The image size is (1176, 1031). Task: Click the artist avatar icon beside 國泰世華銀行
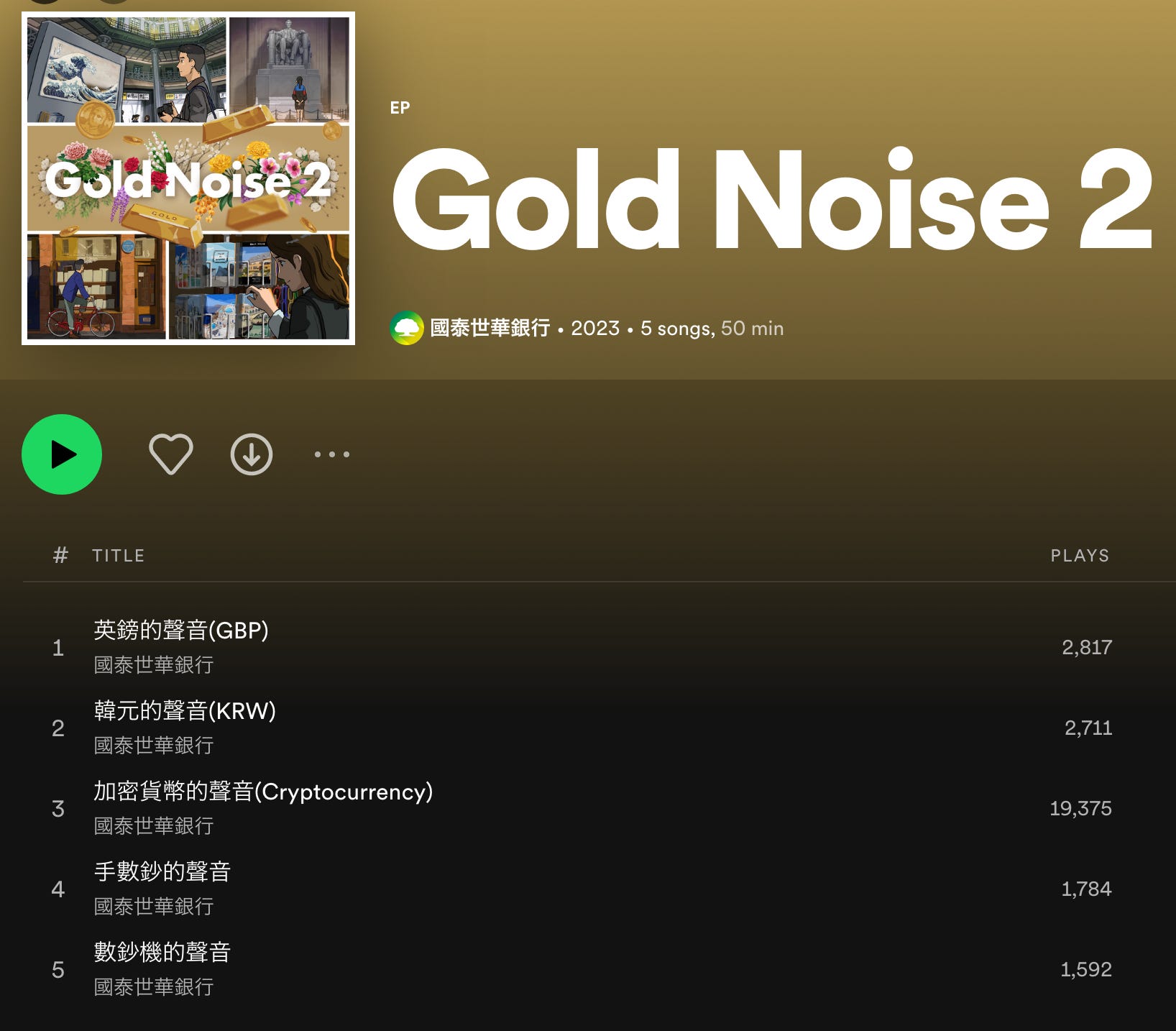[407, 328]
